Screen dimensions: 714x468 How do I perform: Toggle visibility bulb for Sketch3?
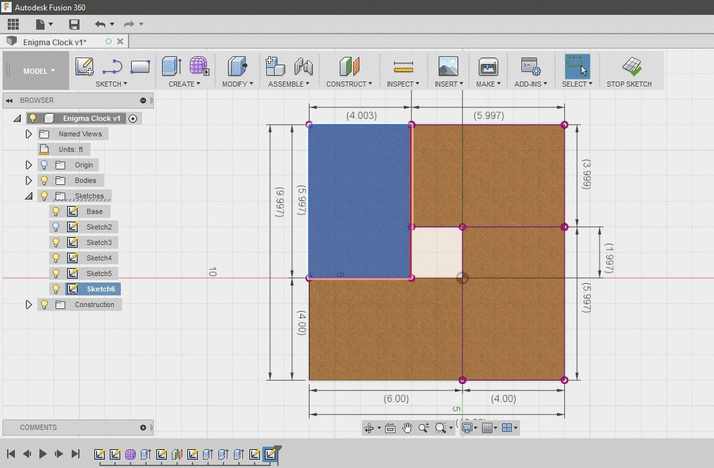click(x=56, y=242)
